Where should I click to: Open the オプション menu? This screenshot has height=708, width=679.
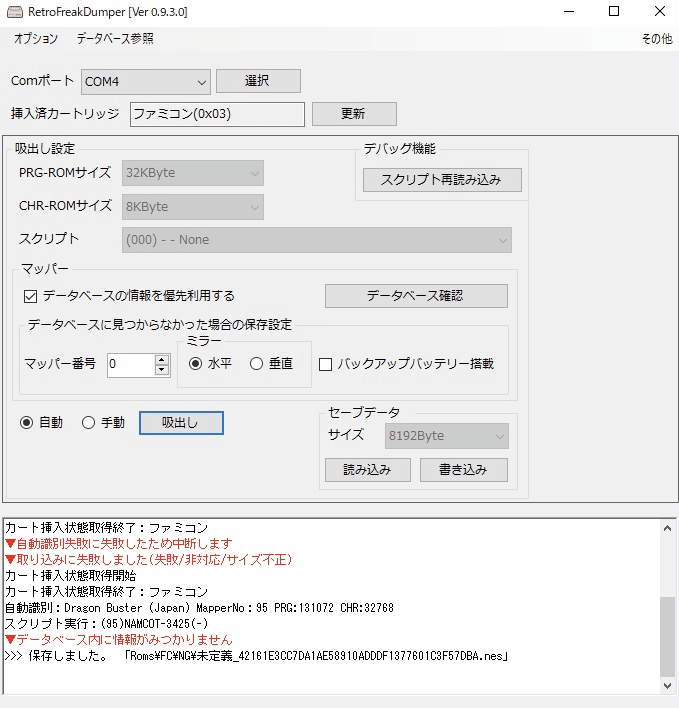[x=36, y=39]
